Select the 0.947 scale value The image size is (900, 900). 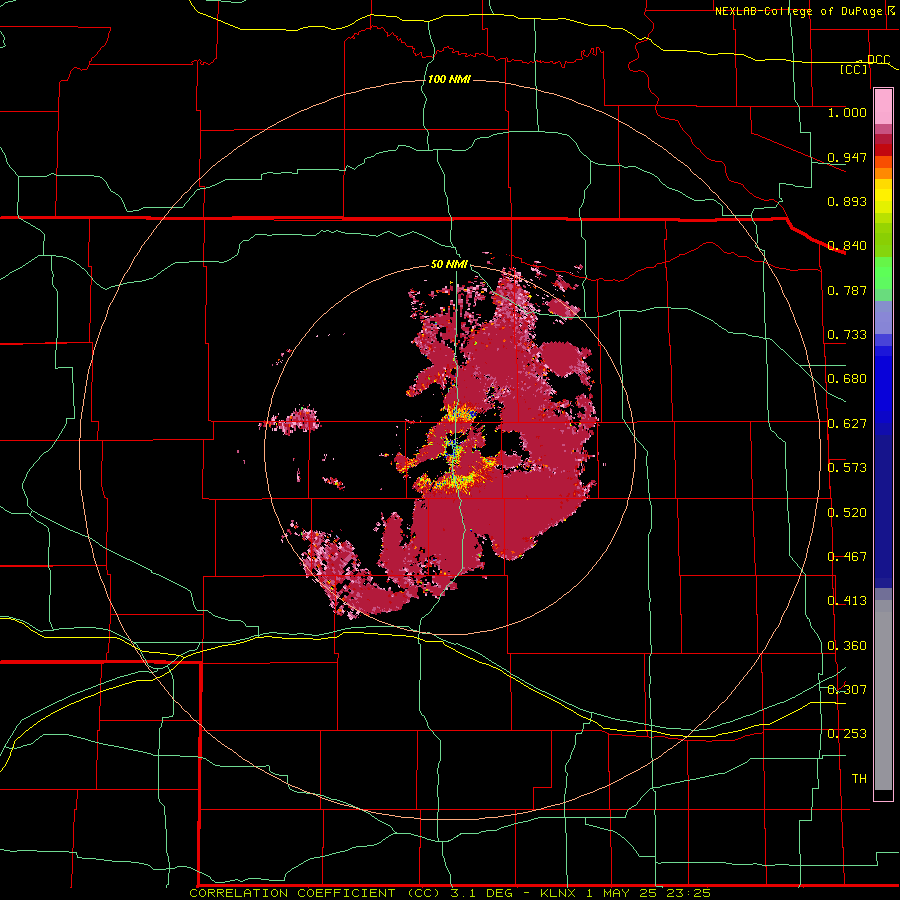[x=847, y=157]
